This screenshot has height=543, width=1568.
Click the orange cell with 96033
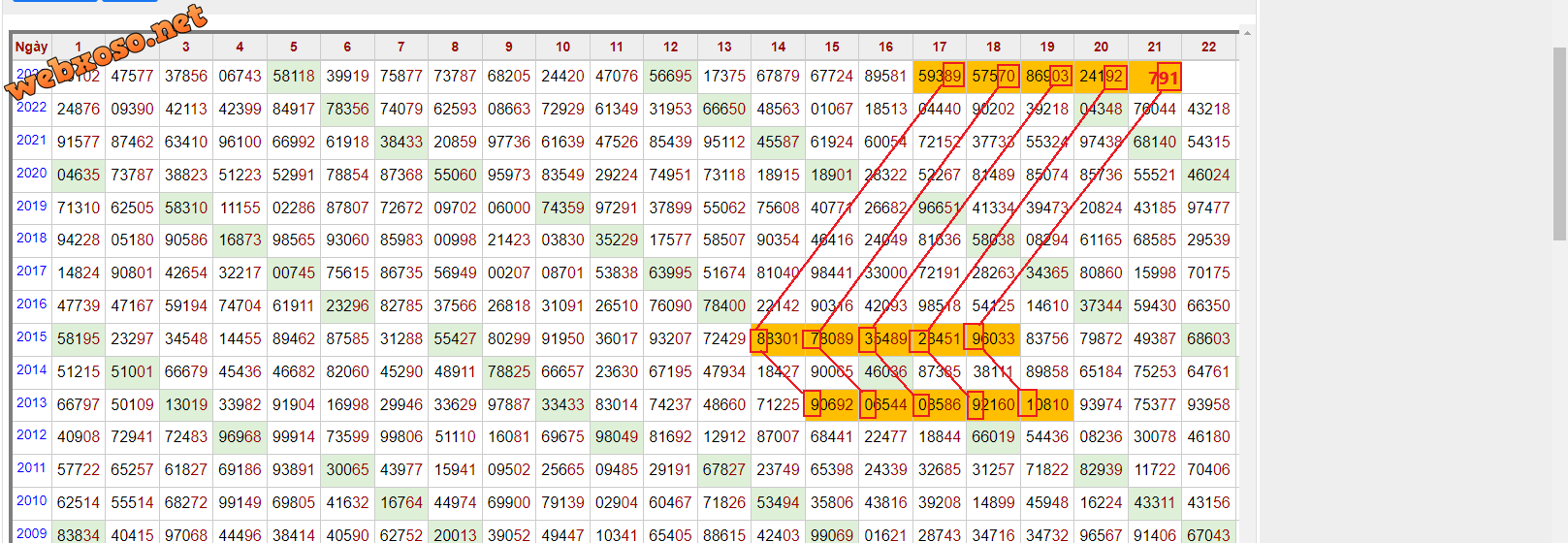pos(993,338)
